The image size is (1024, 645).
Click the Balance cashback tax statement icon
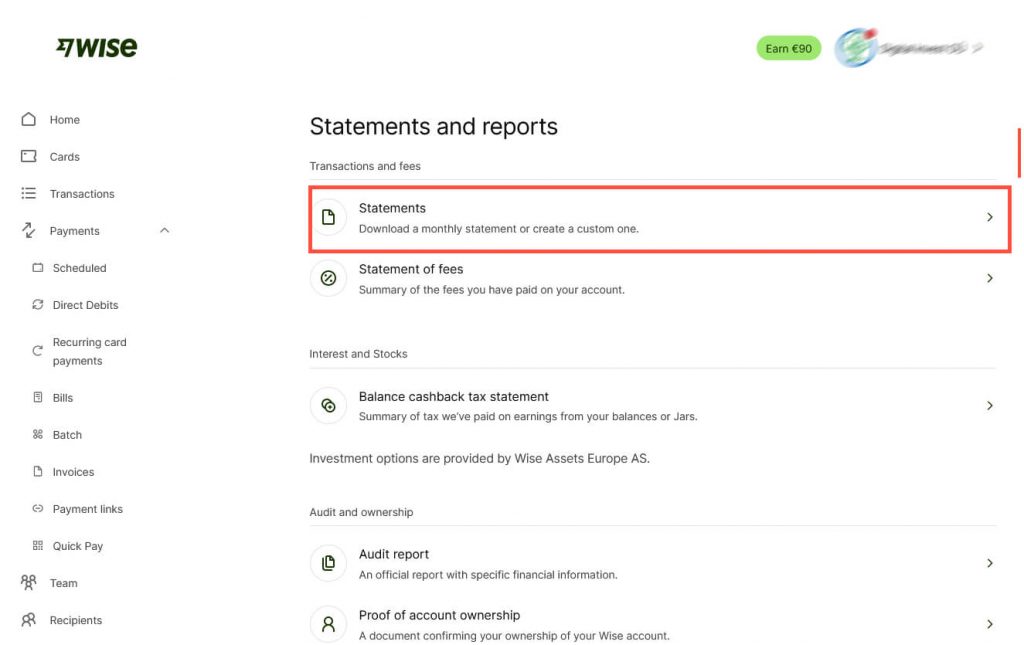point(328,405)
